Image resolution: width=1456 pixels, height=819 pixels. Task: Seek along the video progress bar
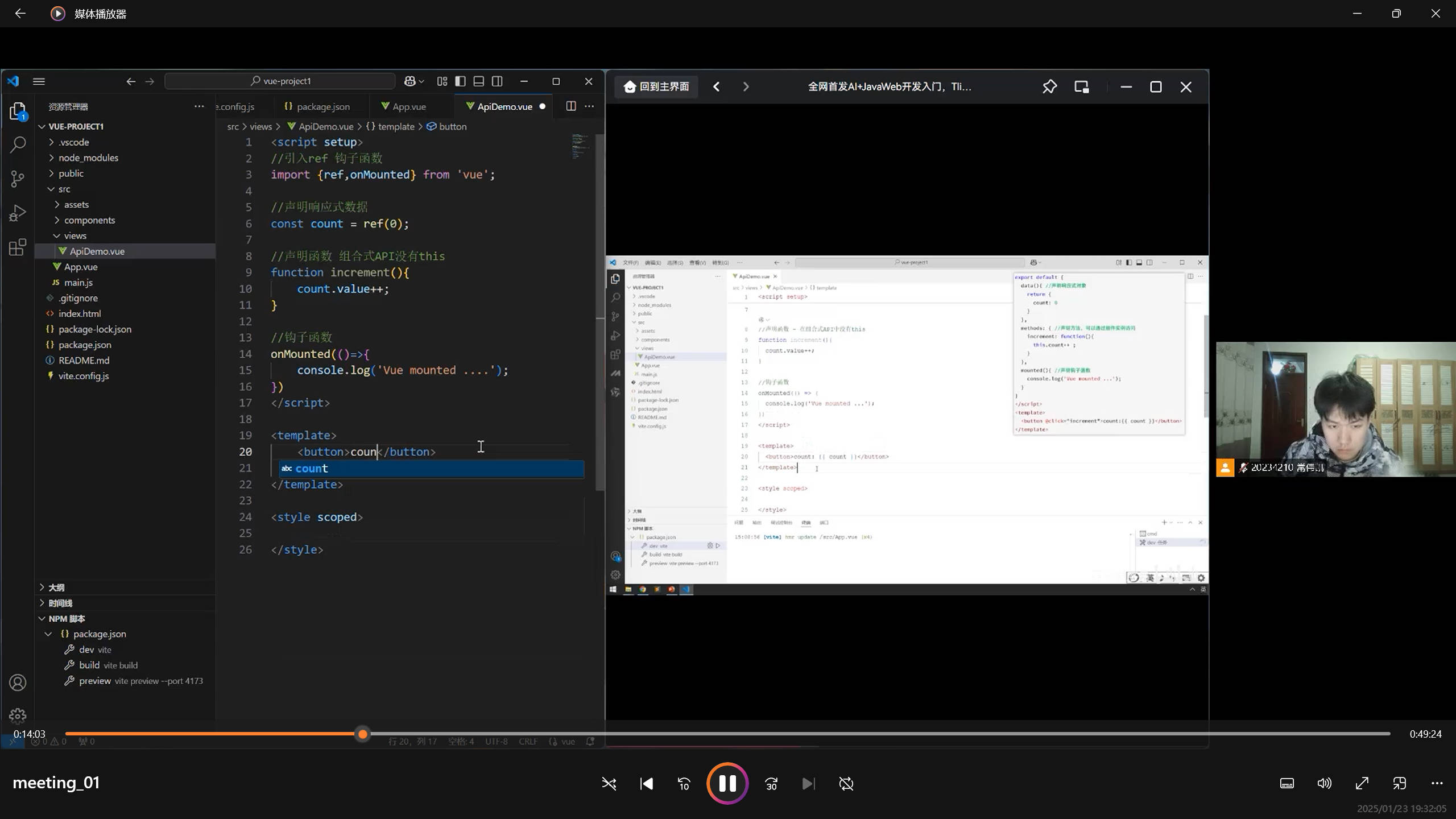pyautogui.click(x=727, y=734)
